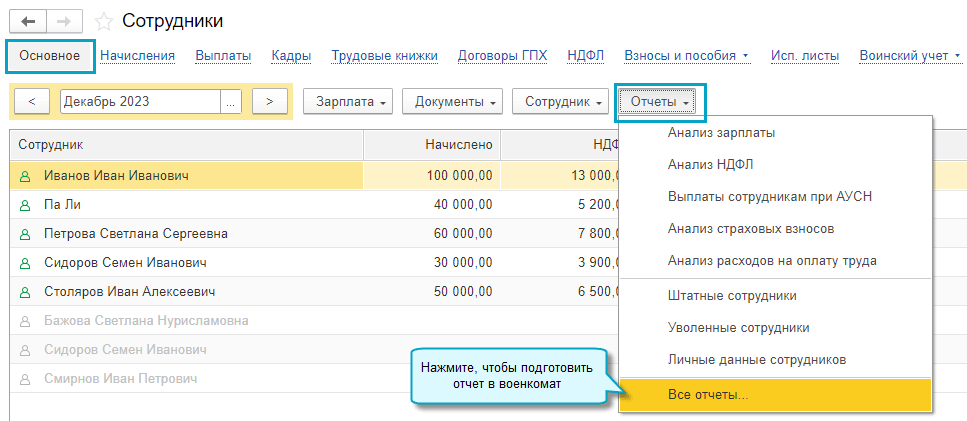Expand the Документы dropdown

coord(457,101)
